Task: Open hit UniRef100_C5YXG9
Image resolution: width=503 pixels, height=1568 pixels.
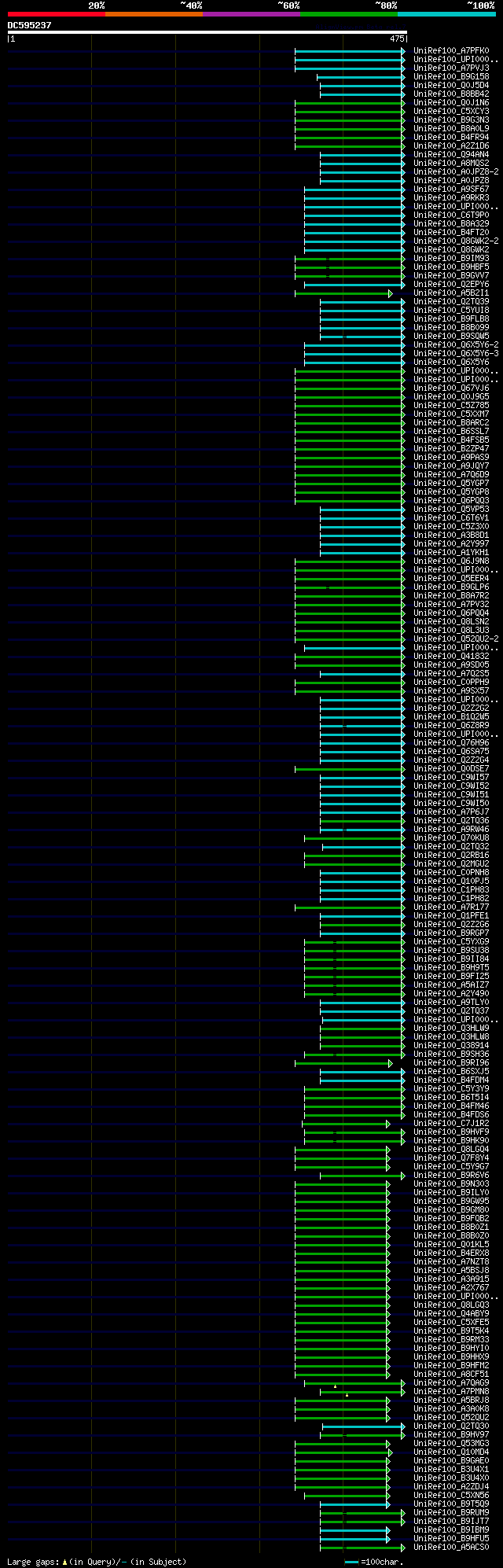Action: click(x=451, y=942)
